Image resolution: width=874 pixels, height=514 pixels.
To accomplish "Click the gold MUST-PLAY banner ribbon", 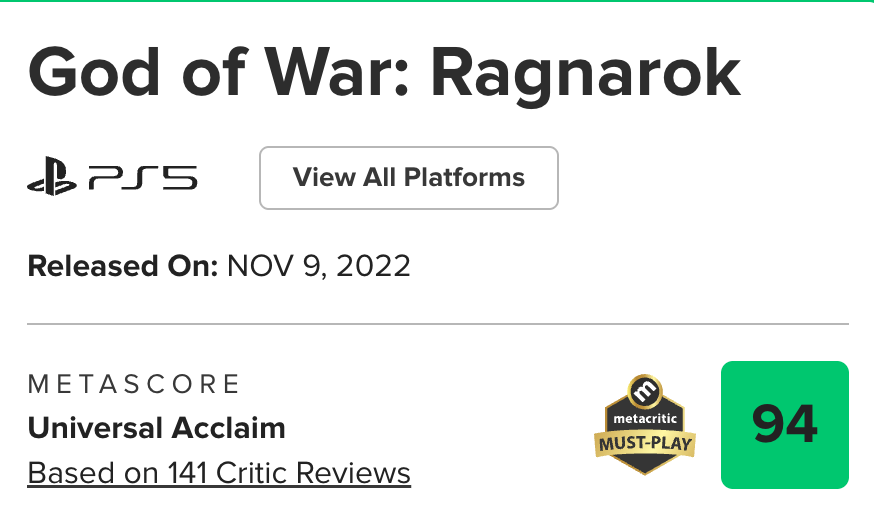I will pyautogui.click(x=644, y=441).
